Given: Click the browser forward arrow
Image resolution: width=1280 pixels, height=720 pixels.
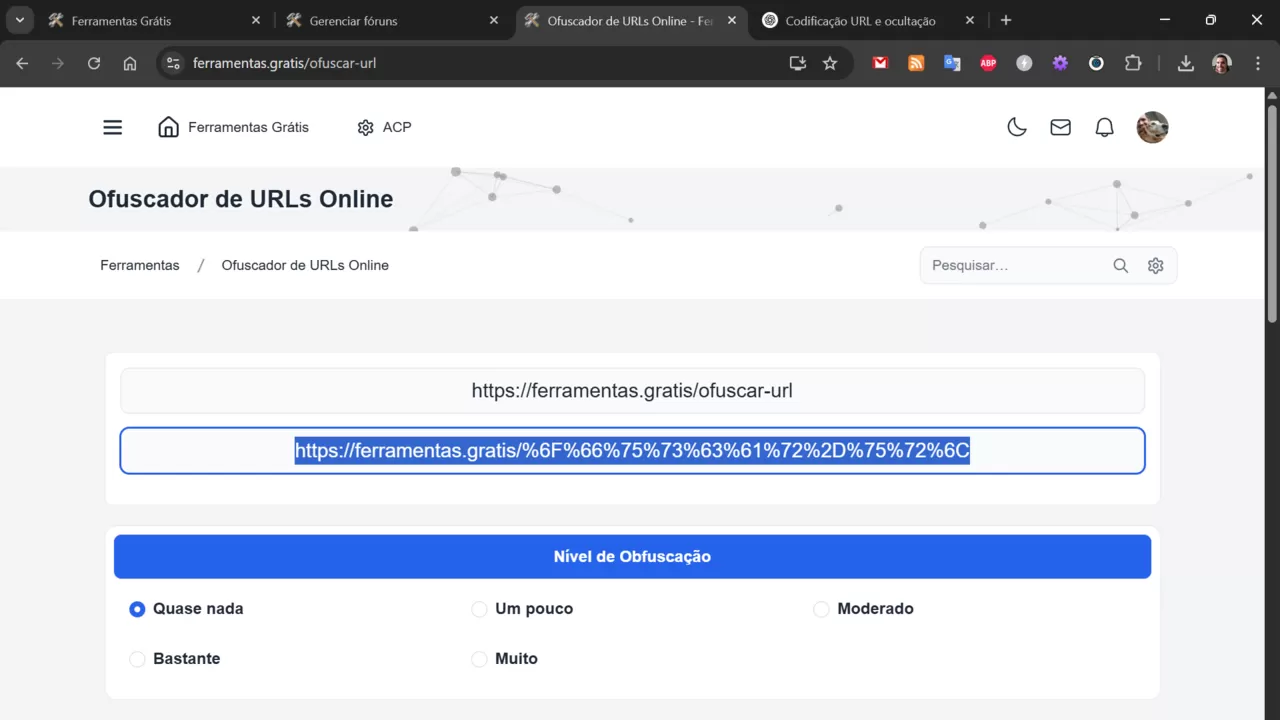Looking at the screenshot, I should point(58,63).
